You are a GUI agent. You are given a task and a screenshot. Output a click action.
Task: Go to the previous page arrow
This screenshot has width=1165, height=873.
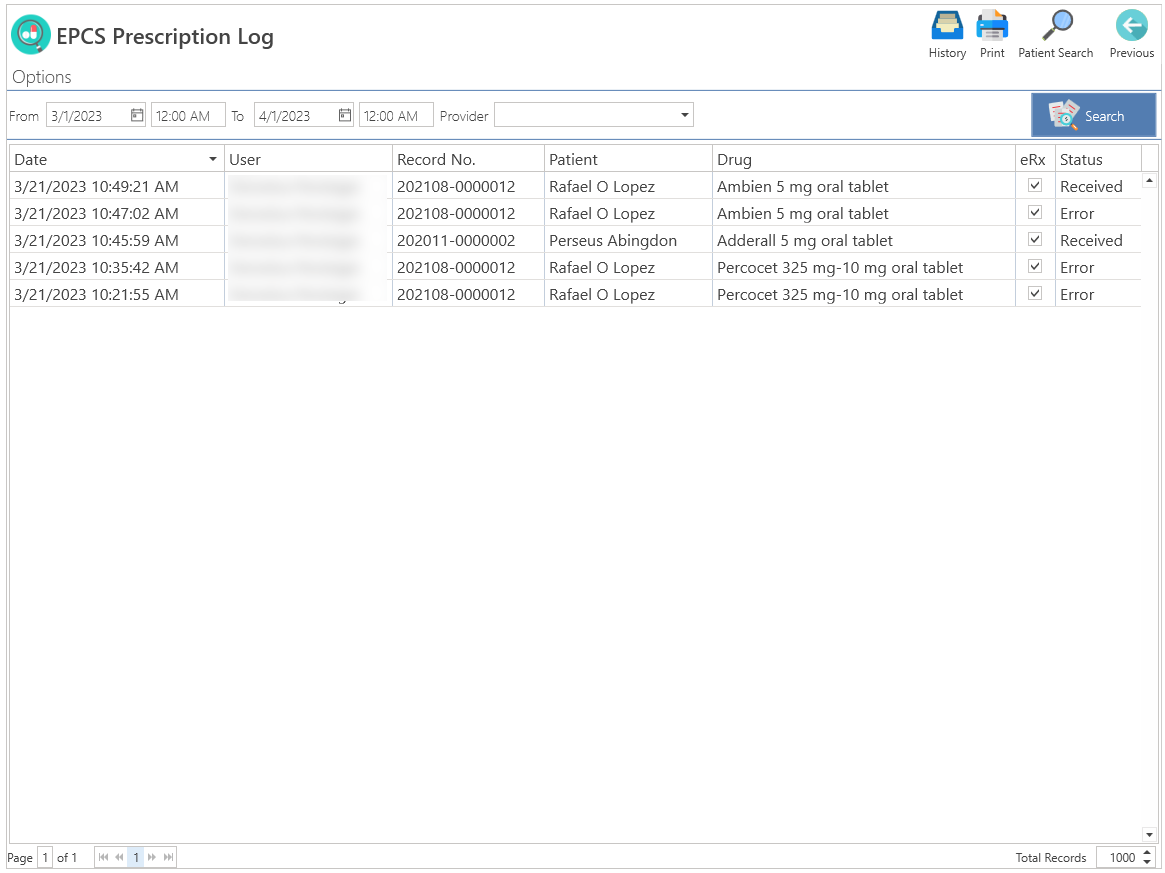[x=119, y=857]
